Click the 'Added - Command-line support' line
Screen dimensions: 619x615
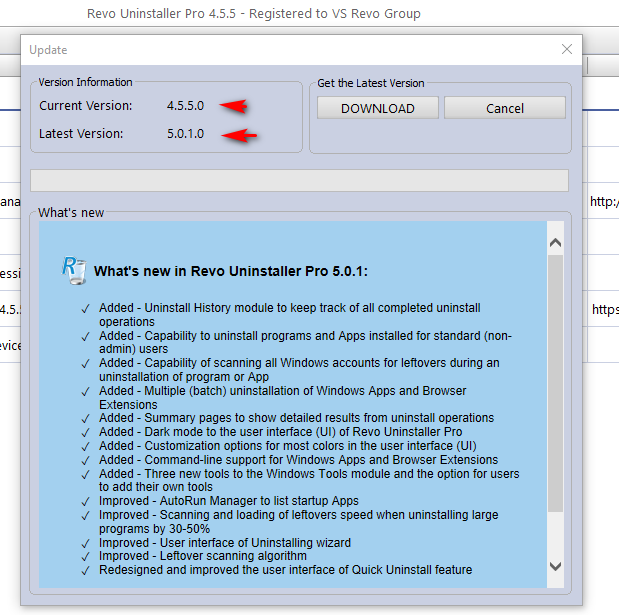(x=298, y=460)
